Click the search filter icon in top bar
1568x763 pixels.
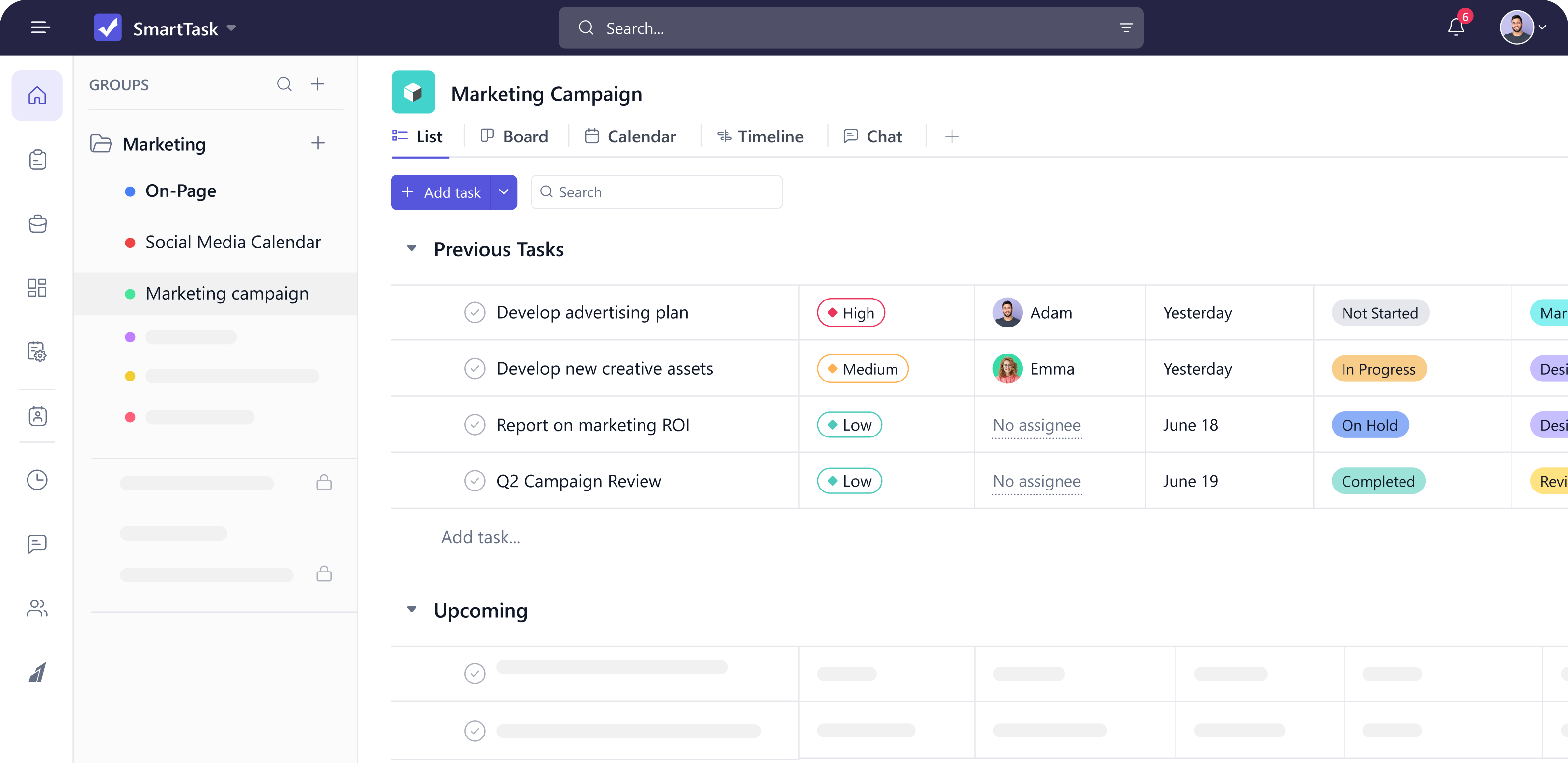[x=1125, y=28]
